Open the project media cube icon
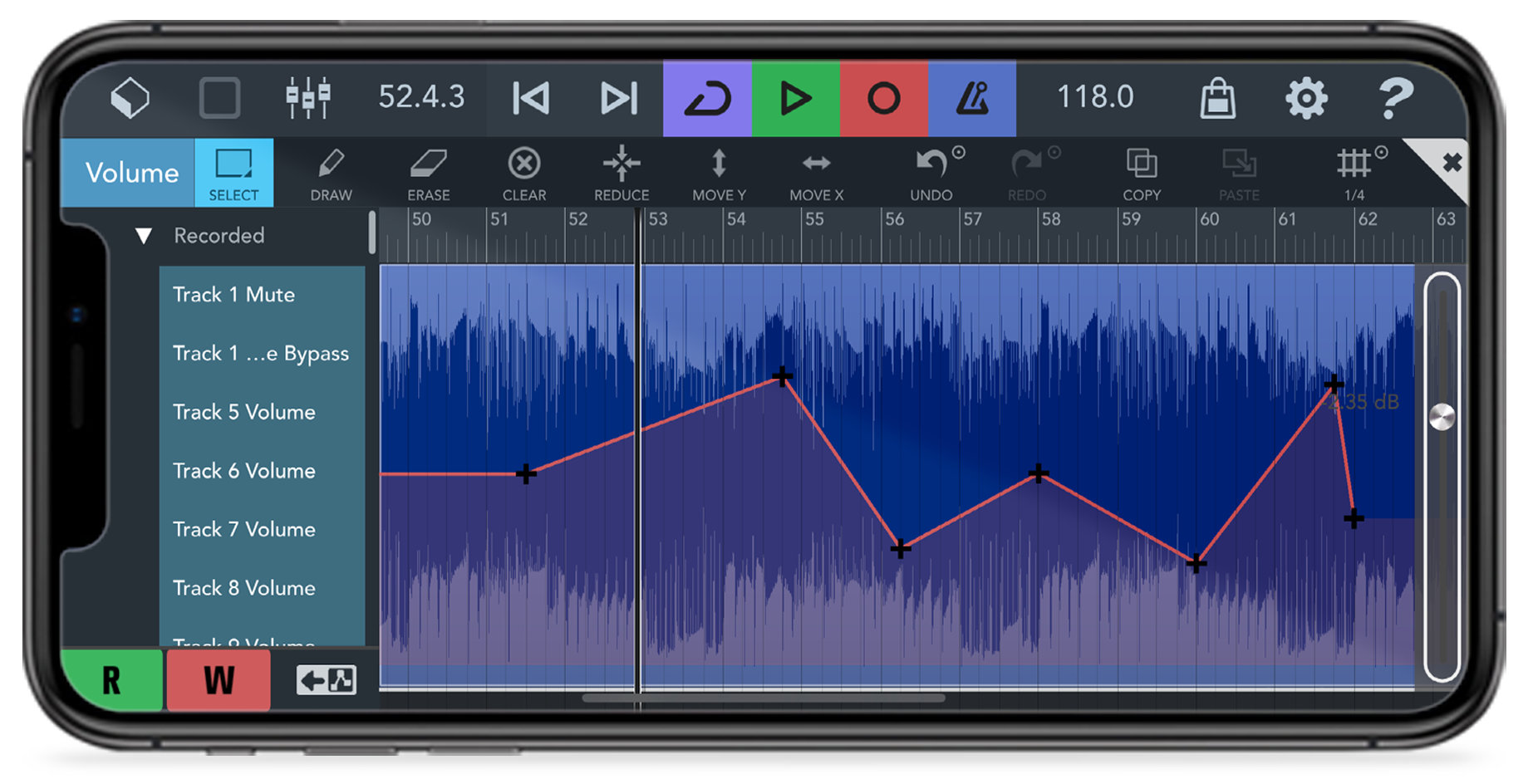This screenshot has height=784, width=1533. click(130, 98)
